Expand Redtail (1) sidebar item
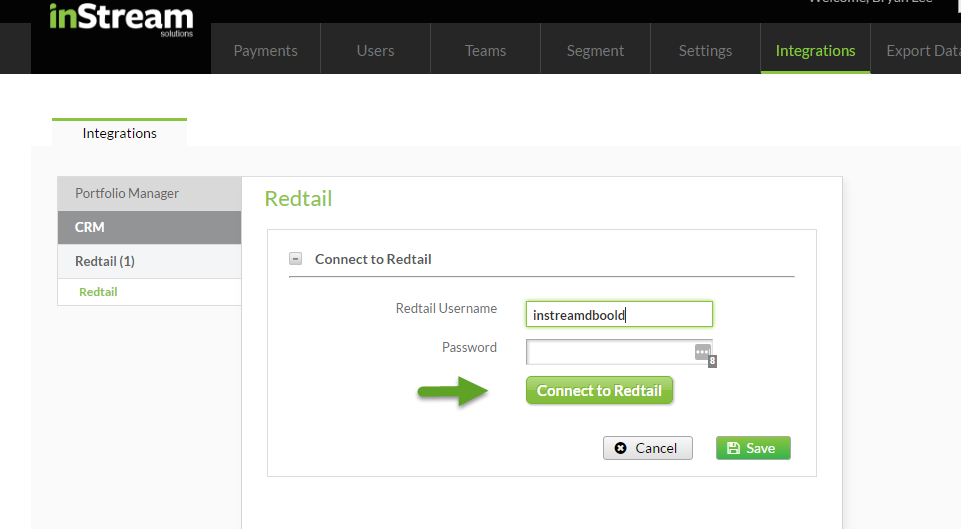Screen dimensions: 961x529 click(x=150, y=261)
